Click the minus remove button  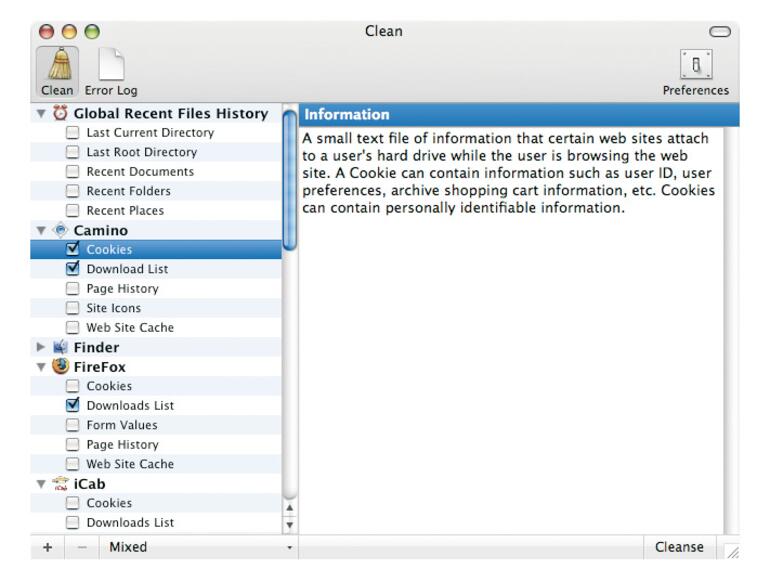point(82,547)
